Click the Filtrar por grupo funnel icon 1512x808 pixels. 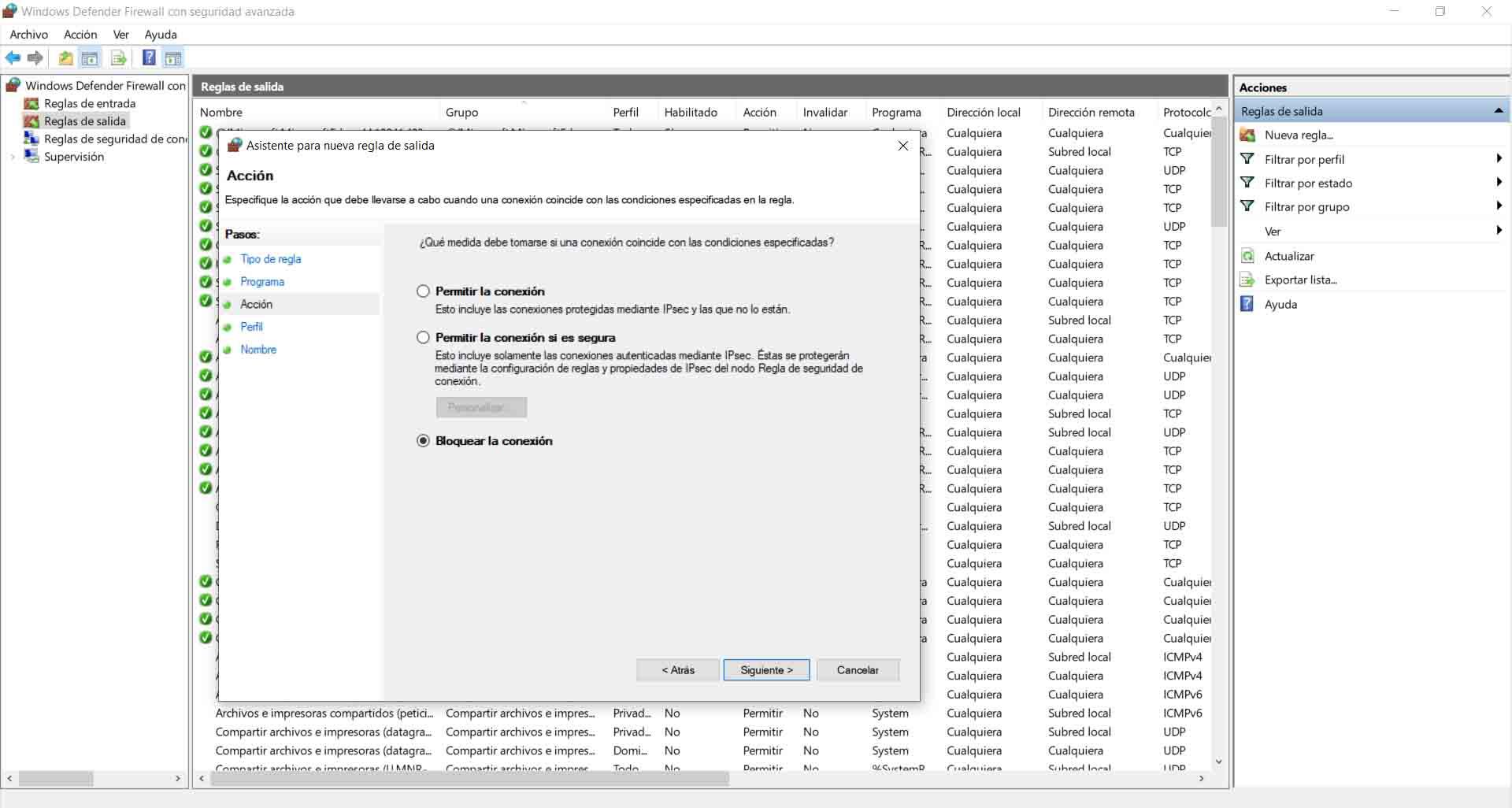[x=1247, y=206]
